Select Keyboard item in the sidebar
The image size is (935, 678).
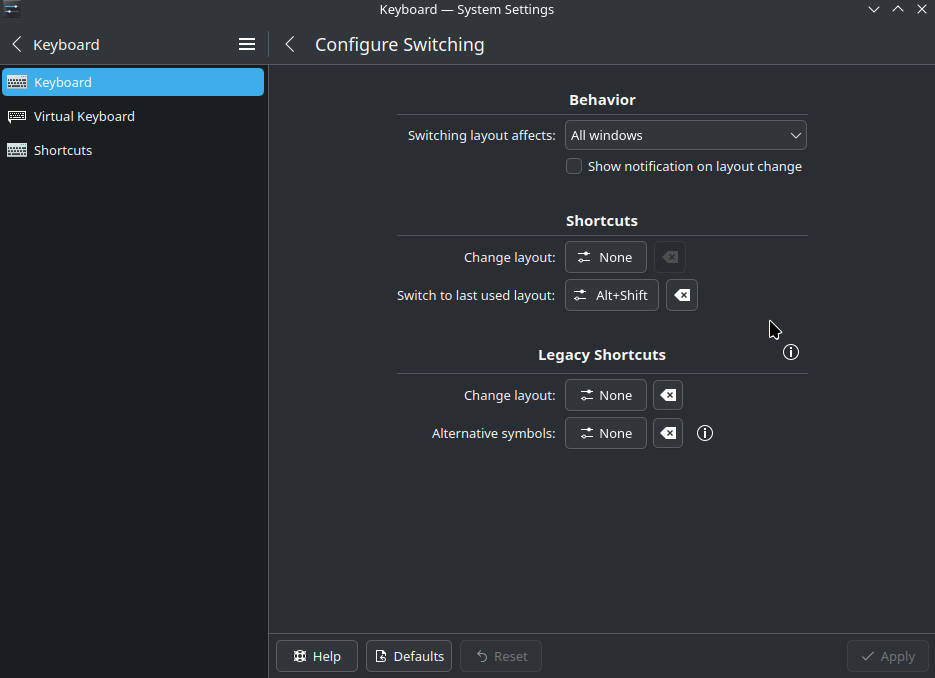click(63, 82)
